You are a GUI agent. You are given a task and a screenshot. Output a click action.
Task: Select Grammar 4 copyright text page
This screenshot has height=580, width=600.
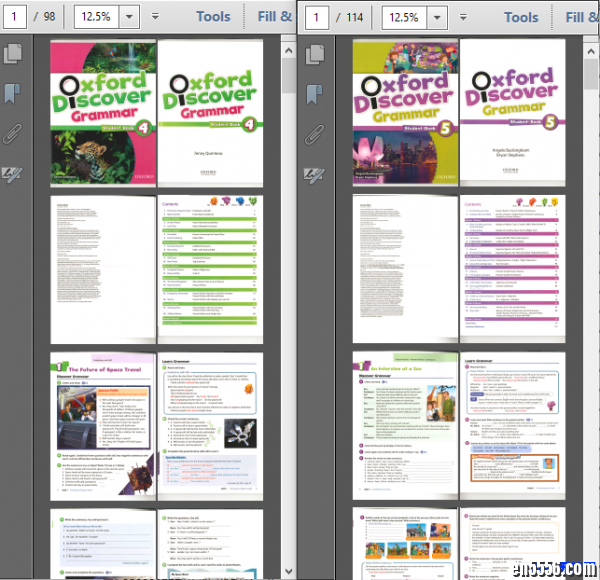(103, 270)
